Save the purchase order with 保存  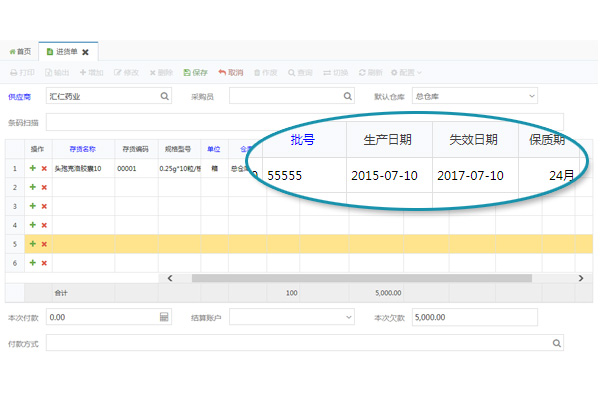coord(196,72)
